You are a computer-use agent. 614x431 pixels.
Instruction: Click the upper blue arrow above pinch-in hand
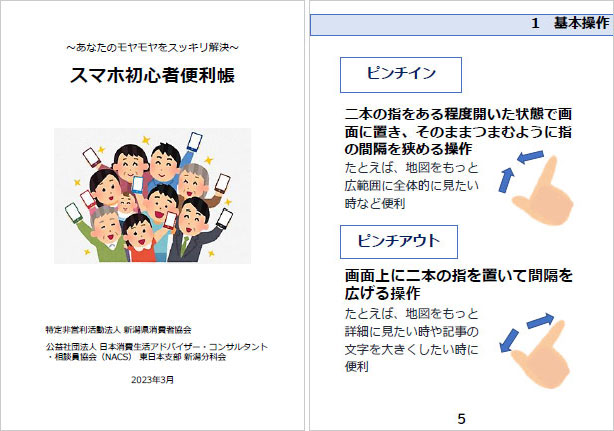coord(530,157)
